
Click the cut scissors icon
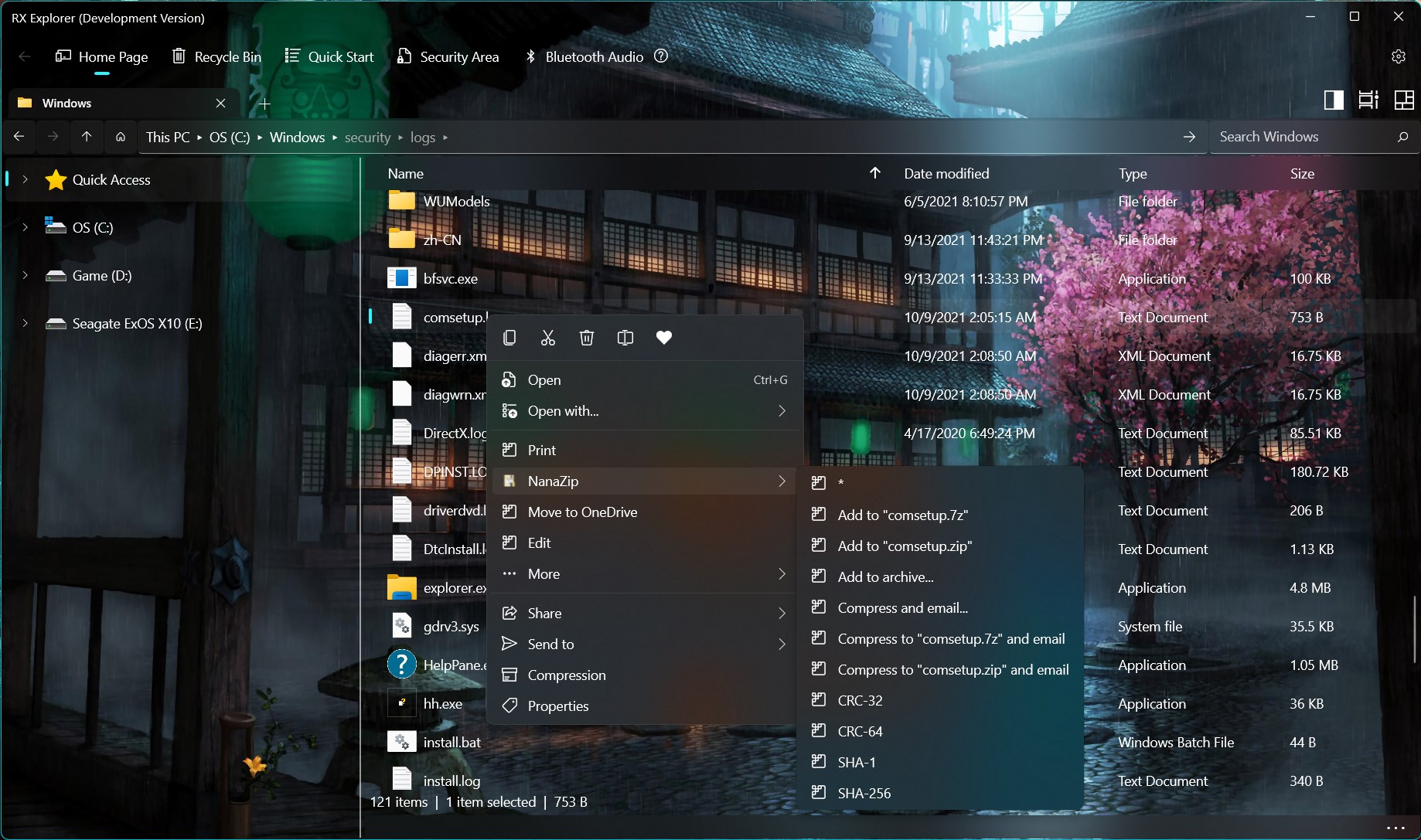coord(548,338)
